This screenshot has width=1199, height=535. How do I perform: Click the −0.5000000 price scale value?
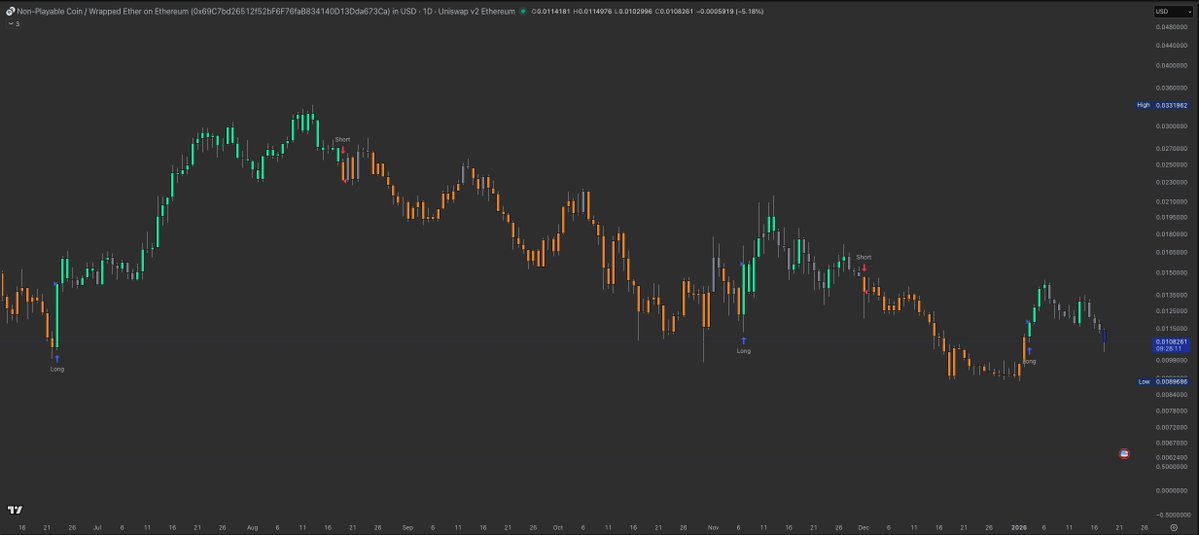(x=1171, y=514)
